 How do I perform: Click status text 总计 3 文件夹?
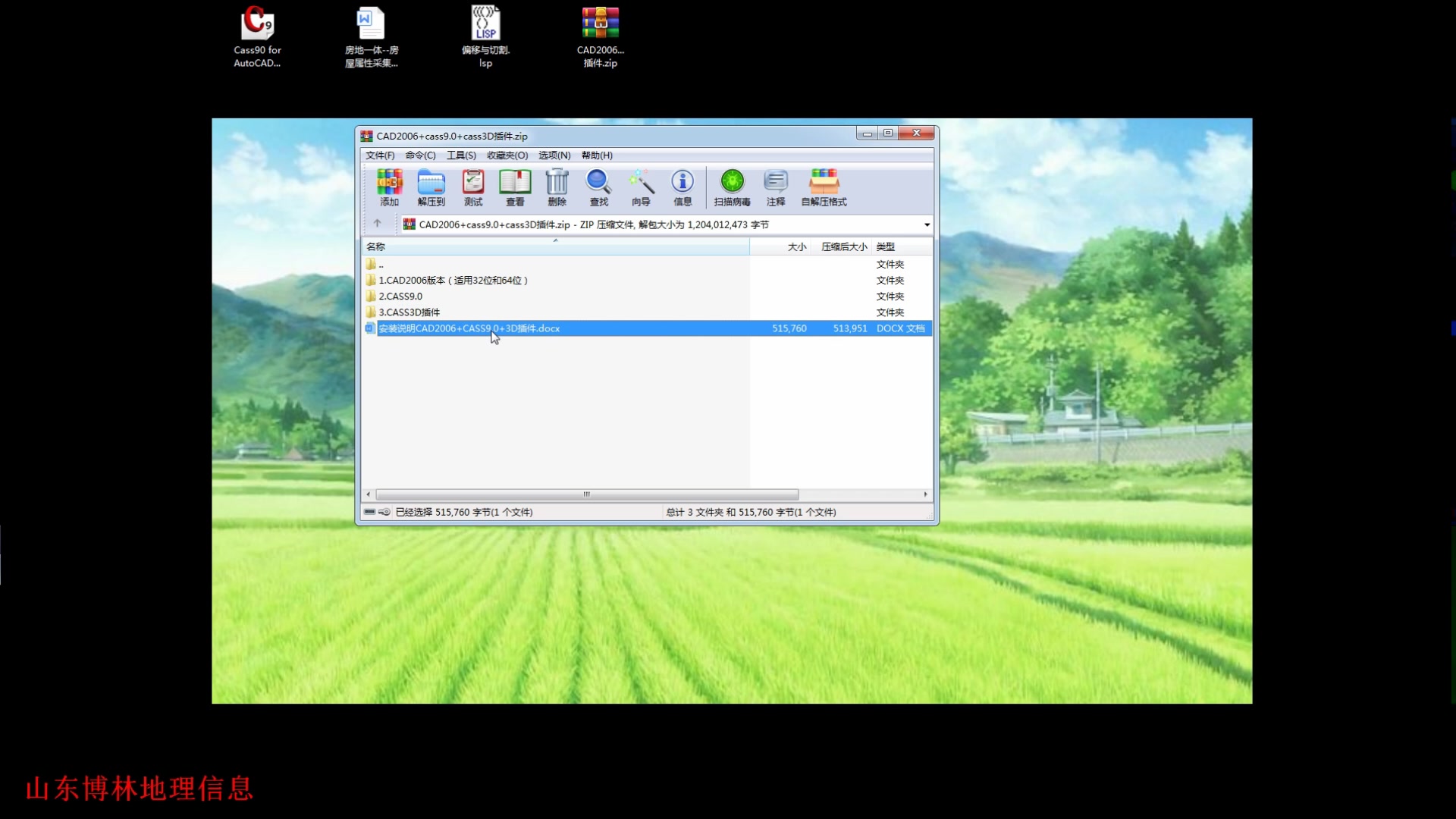tap(751, 513)
